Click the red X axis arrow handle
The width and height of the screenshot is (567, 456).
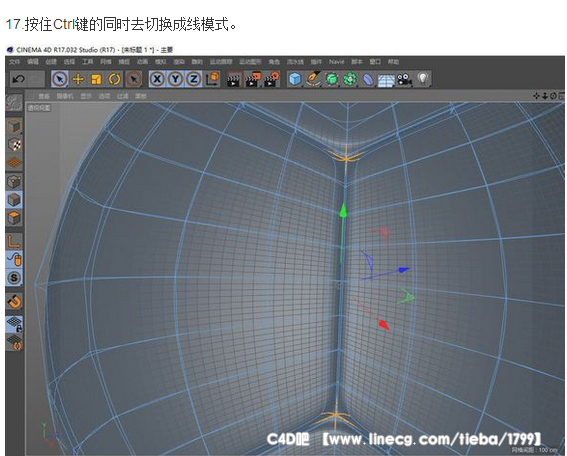pos(384,324)
